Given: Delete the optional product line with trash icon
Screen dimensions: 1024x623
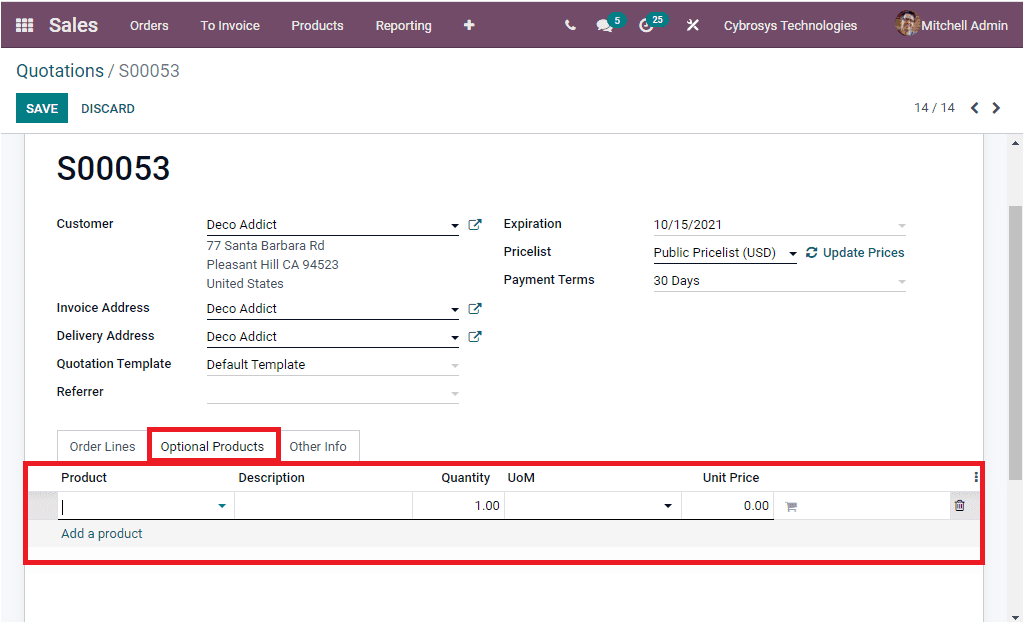Looking at the screenshot, I should tap(960, 505).
